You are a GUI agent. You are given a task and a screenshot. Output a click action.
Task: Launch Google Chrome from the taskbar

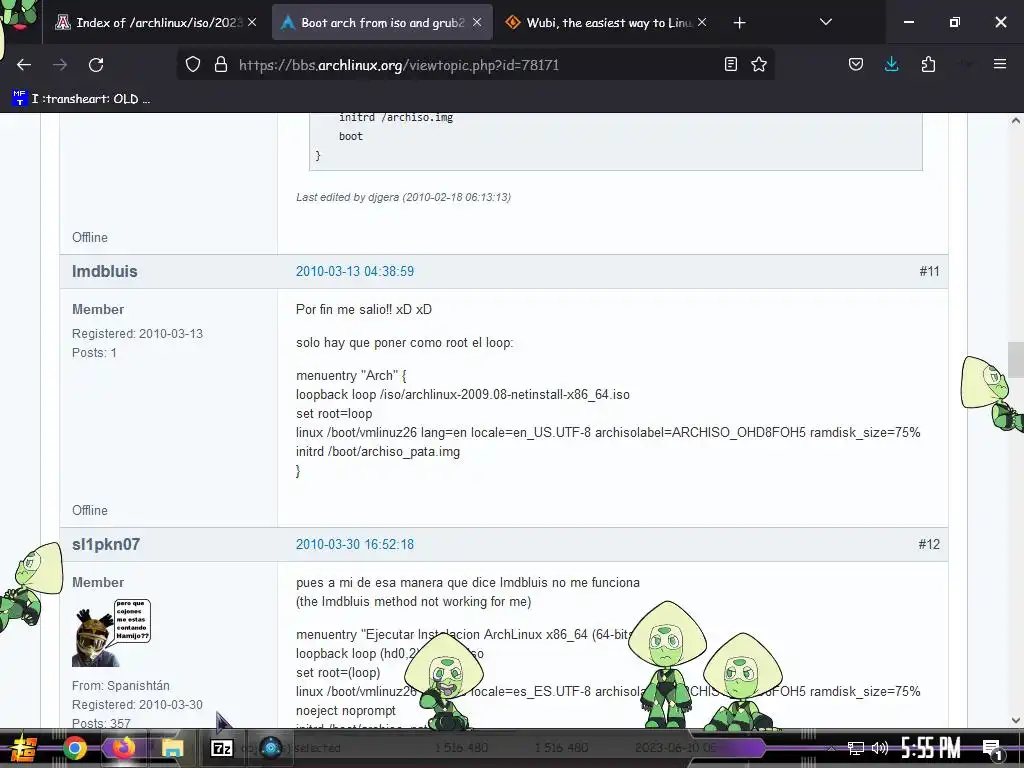pos(74,748)
